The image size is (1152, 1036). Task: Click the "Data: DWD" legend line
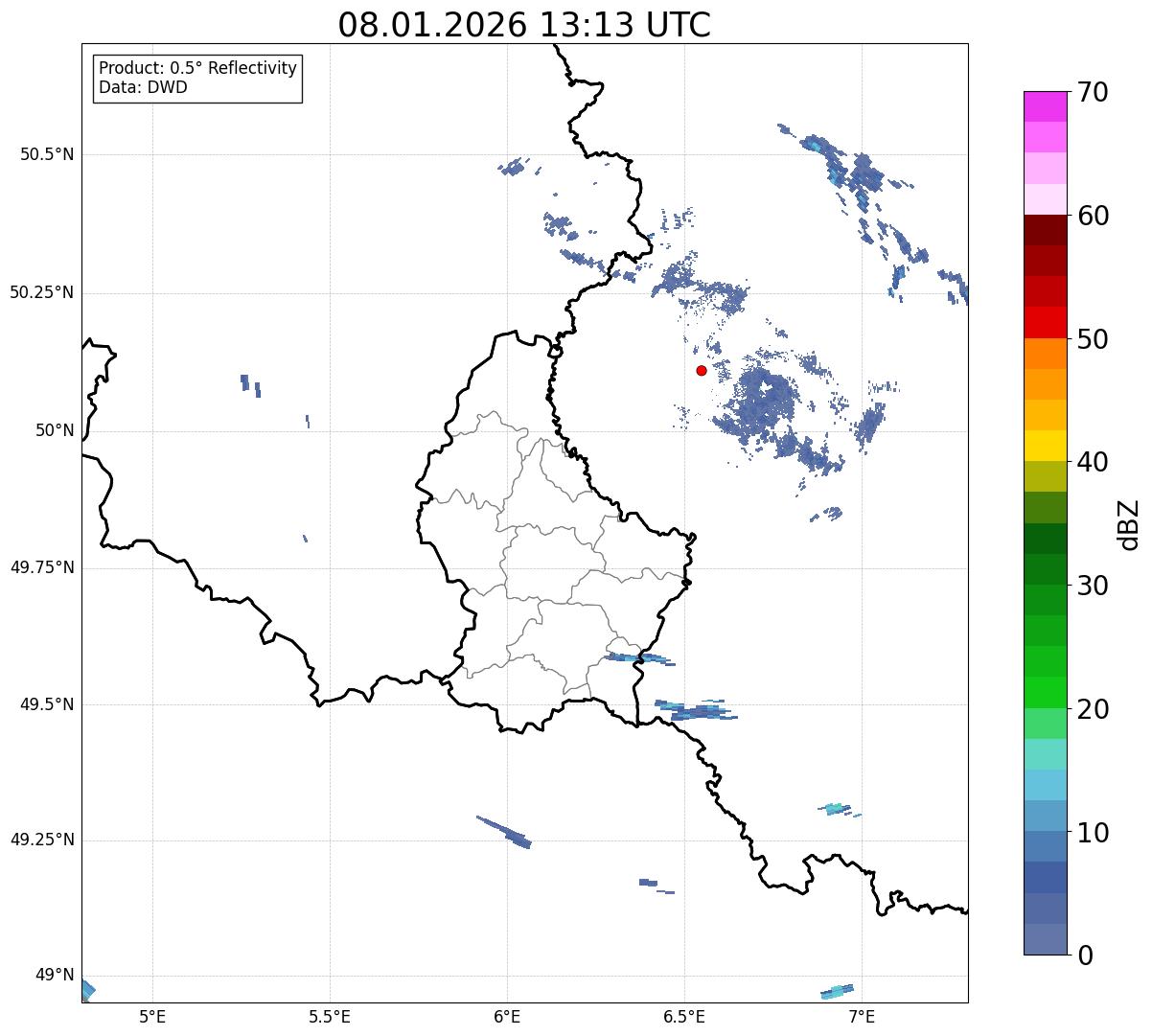pyautogui.click(x=143, y=87)
